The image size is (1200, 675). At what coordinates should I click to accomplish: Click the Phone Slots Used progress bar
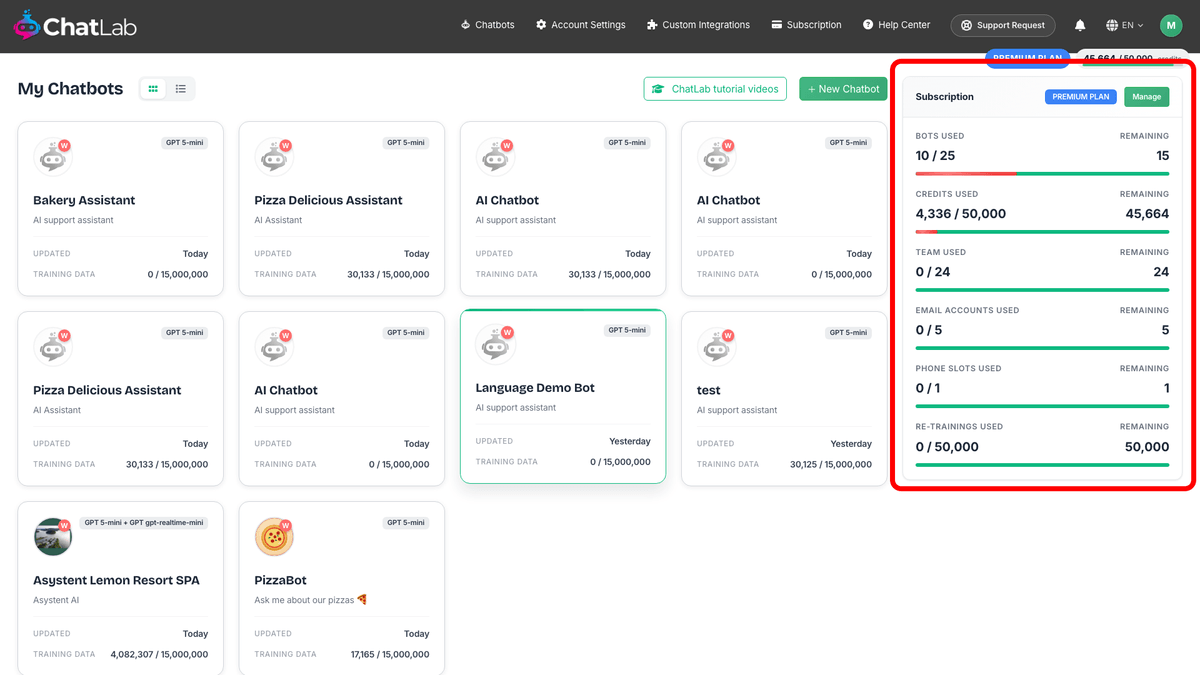point(1042,406)
